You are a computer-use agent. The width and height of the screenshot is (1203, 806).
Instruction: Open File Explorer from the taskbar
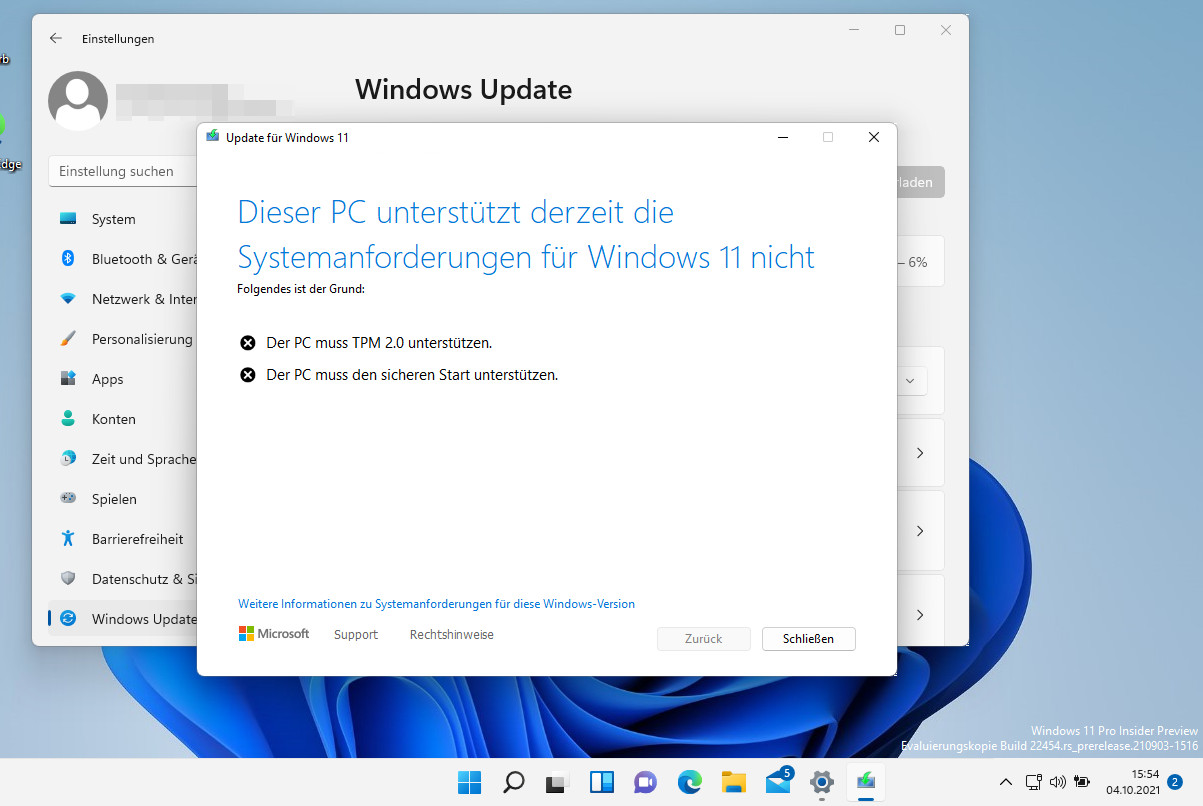733,782
